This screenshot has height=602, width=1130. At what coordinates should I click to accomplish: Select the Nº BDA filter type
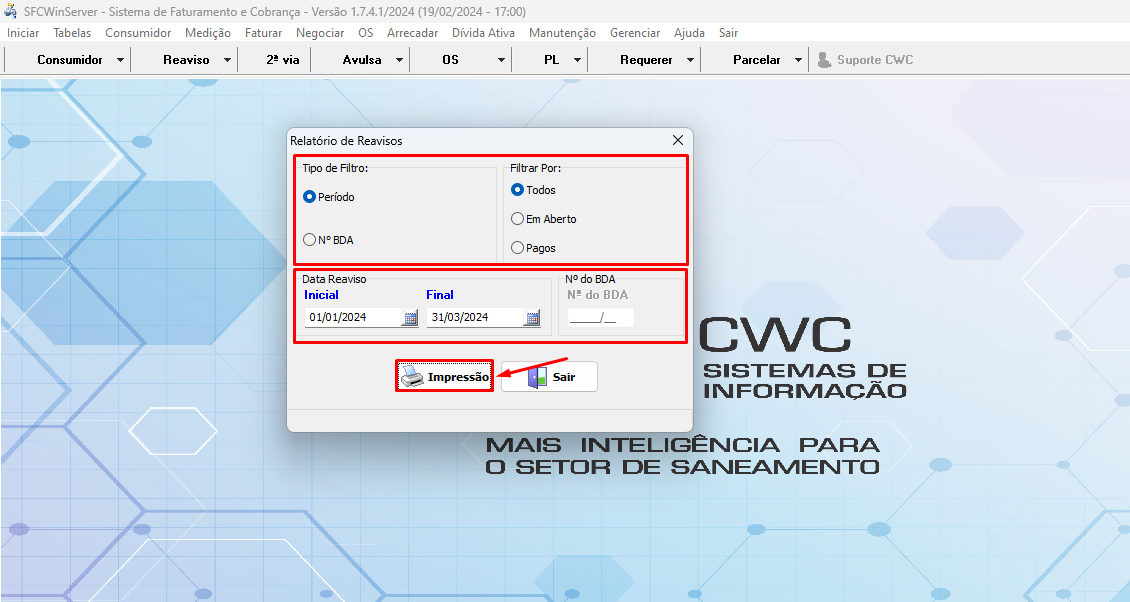pyautogui.click(x=310, y=240)
